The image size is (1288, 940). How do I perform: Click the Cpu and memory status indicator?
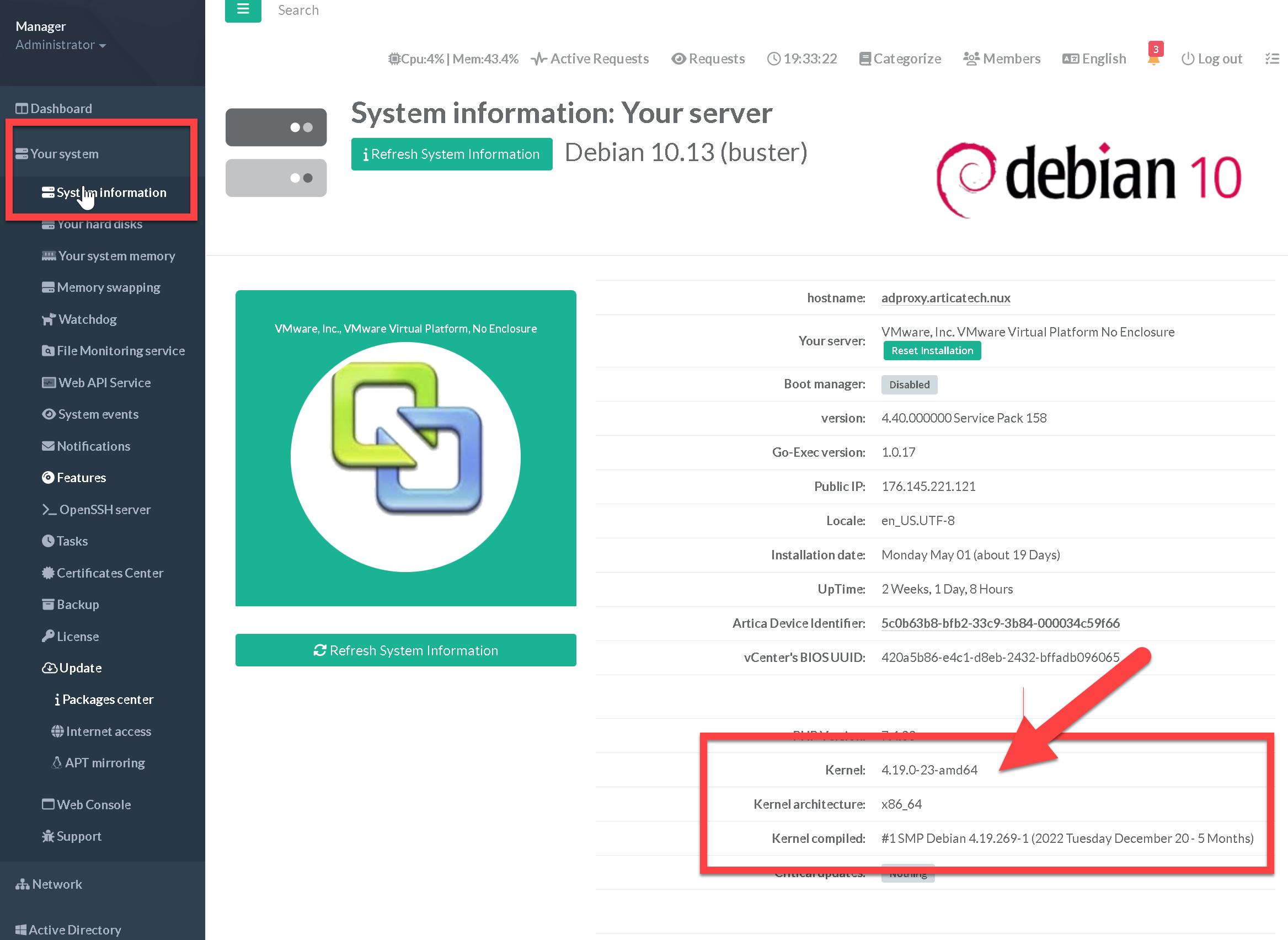(453, 58)
